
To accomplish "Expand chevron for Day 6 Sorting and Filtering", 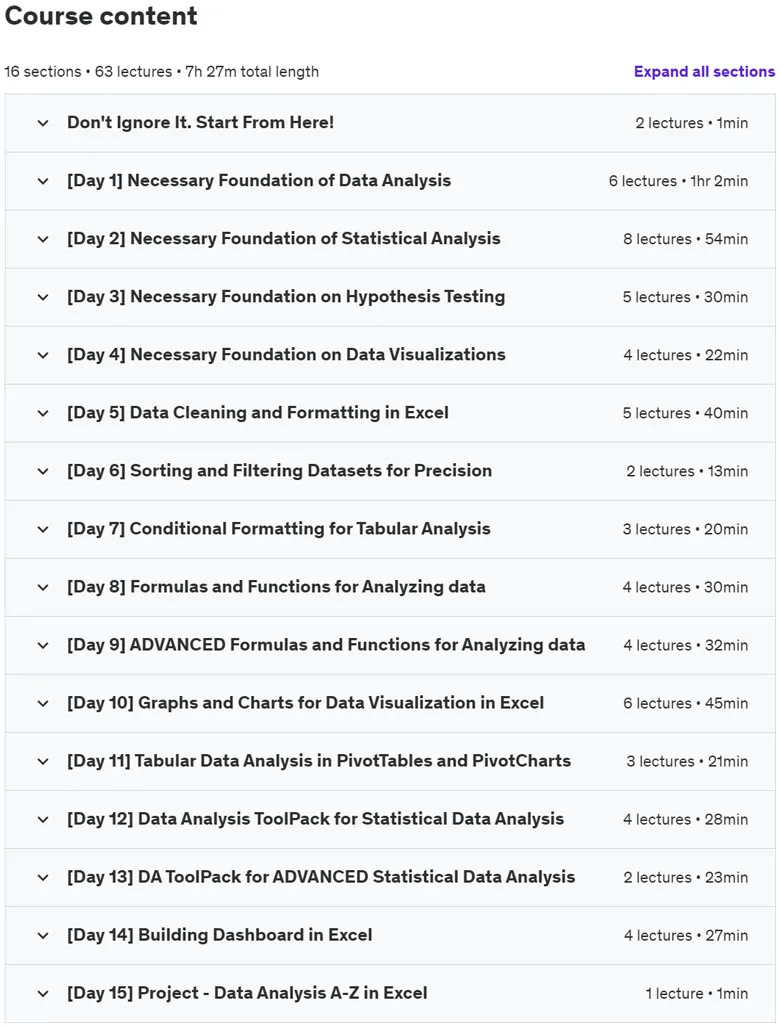I will (x=43, y=472).
